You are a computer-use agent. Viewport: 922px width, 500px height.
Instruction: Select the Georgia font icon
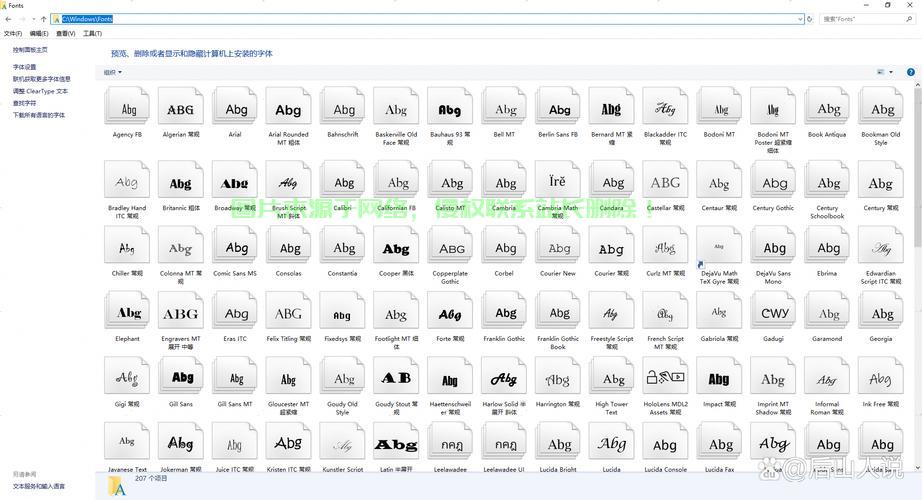(880, 311)
